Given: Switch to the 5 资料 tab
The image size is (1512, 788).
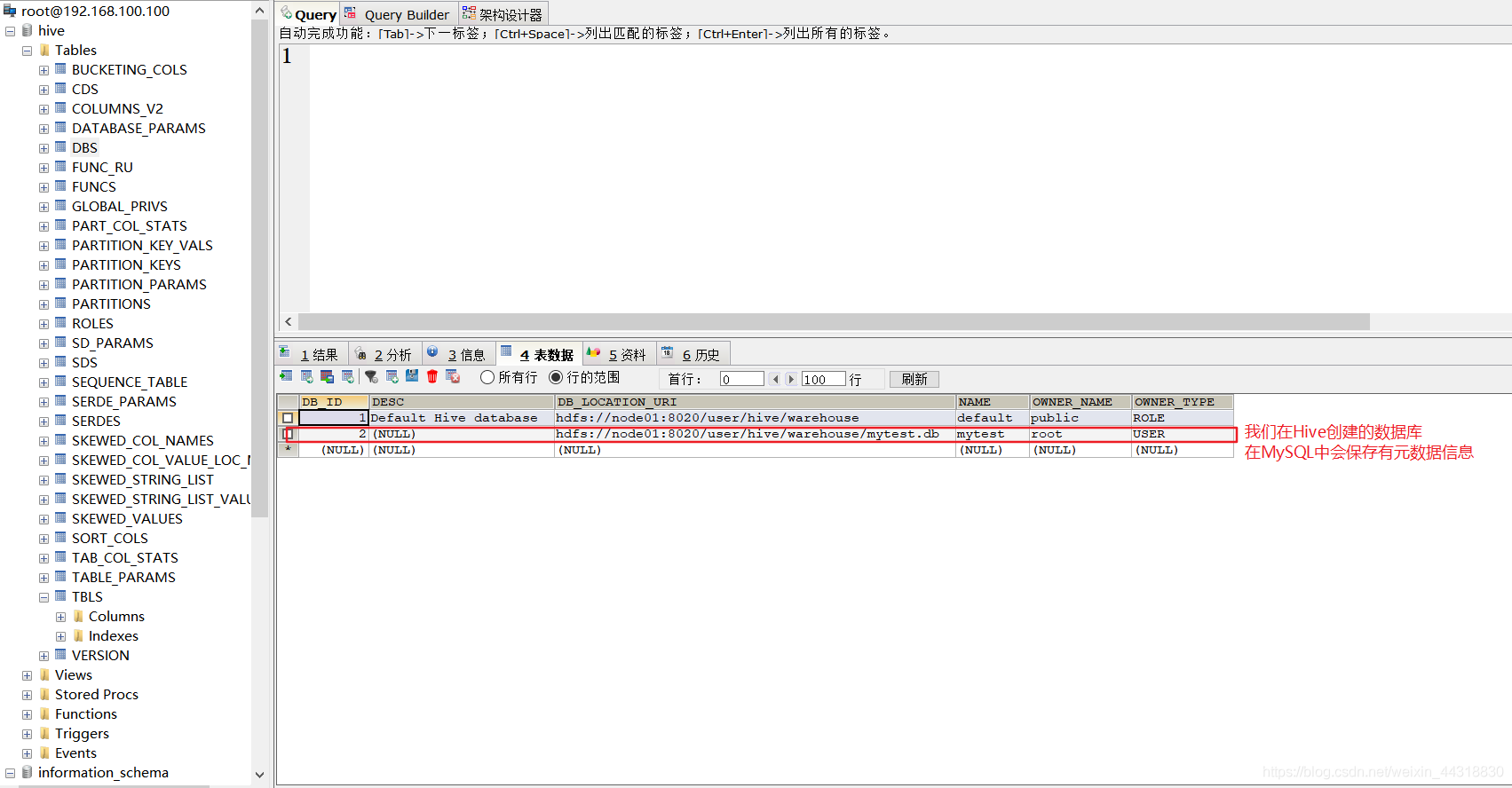Looking at the screenshot, I should (x=619, y=354).
